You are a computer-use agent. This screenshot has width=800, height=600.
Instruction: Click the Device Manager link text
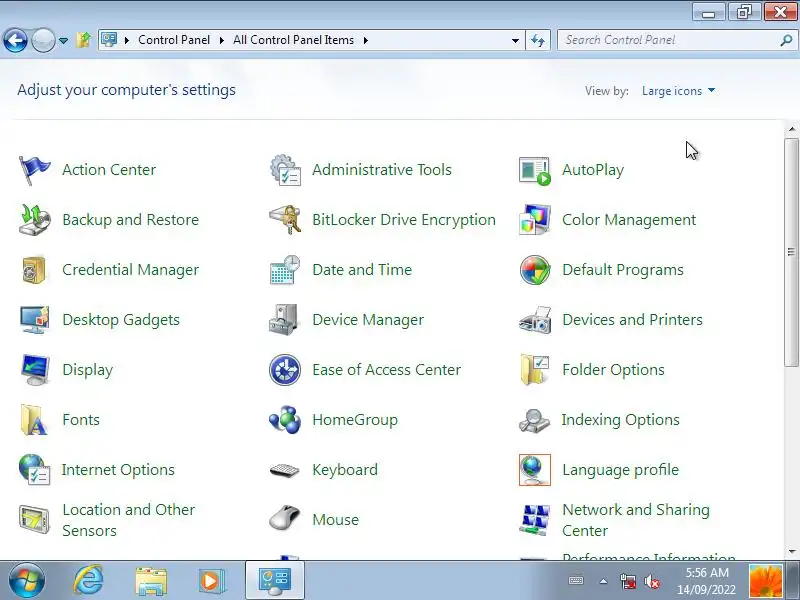368,320
